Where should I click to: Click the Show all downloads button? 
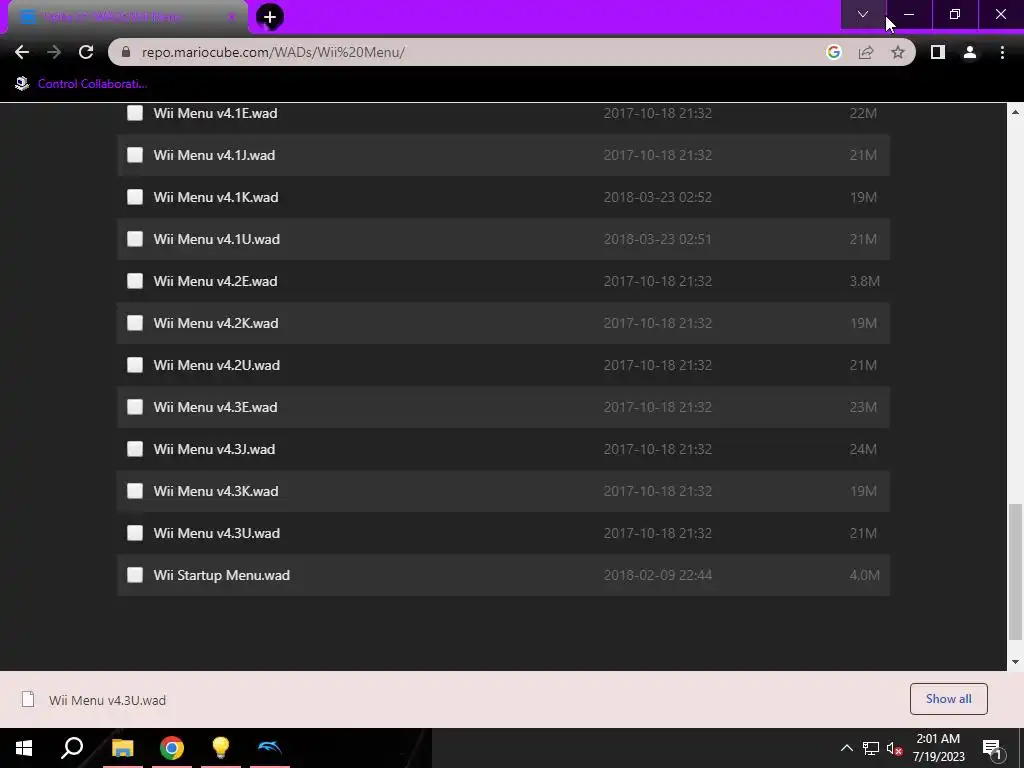tap(948, 699)
